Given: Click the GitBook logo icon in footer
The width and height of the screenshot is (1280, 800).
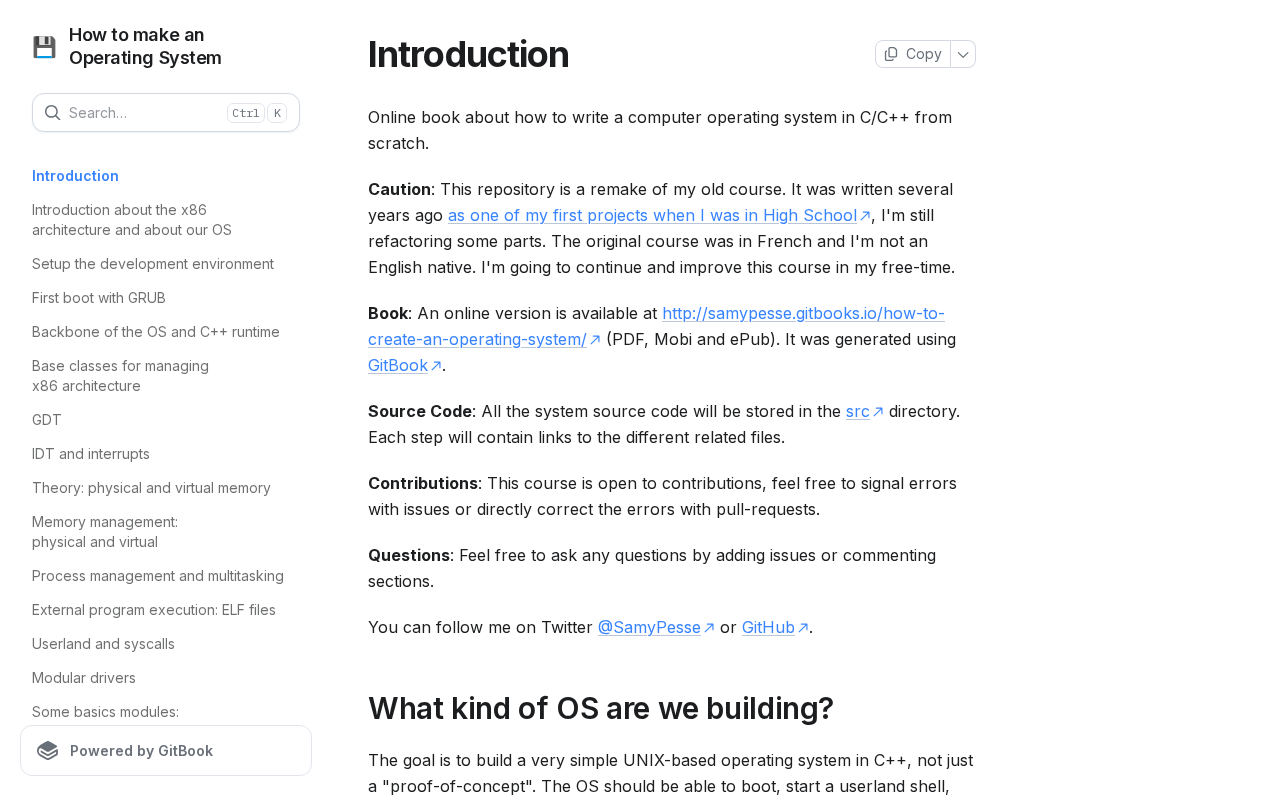Looking at the screenshot, I should click(48, 751).
